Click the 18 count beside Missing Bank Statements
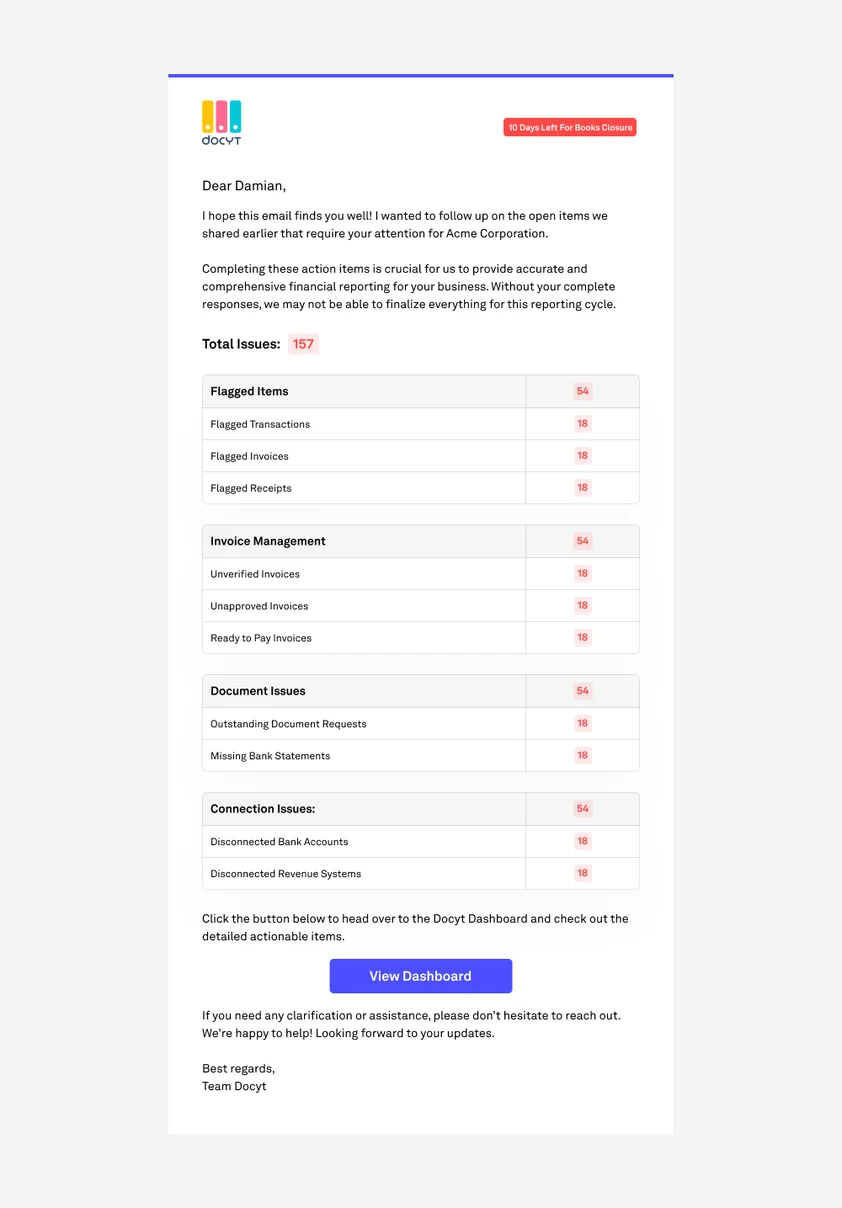The image size is (842, 1208). [x=582, y=756]
